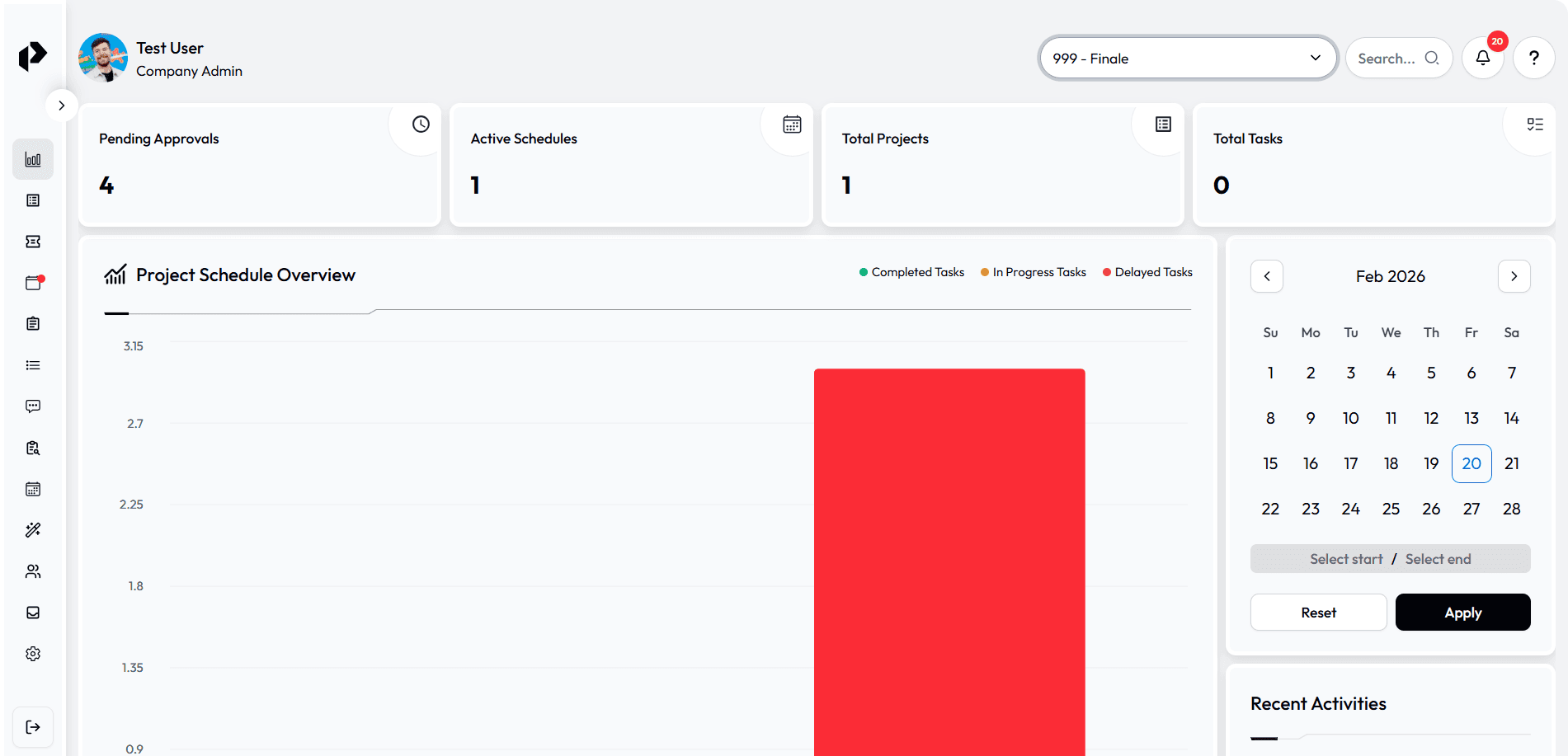Image resolution: width=1568 pixels, height=756 pixels.
Task: Open notifications bell with 20 badge
Action: [1483, 59]
